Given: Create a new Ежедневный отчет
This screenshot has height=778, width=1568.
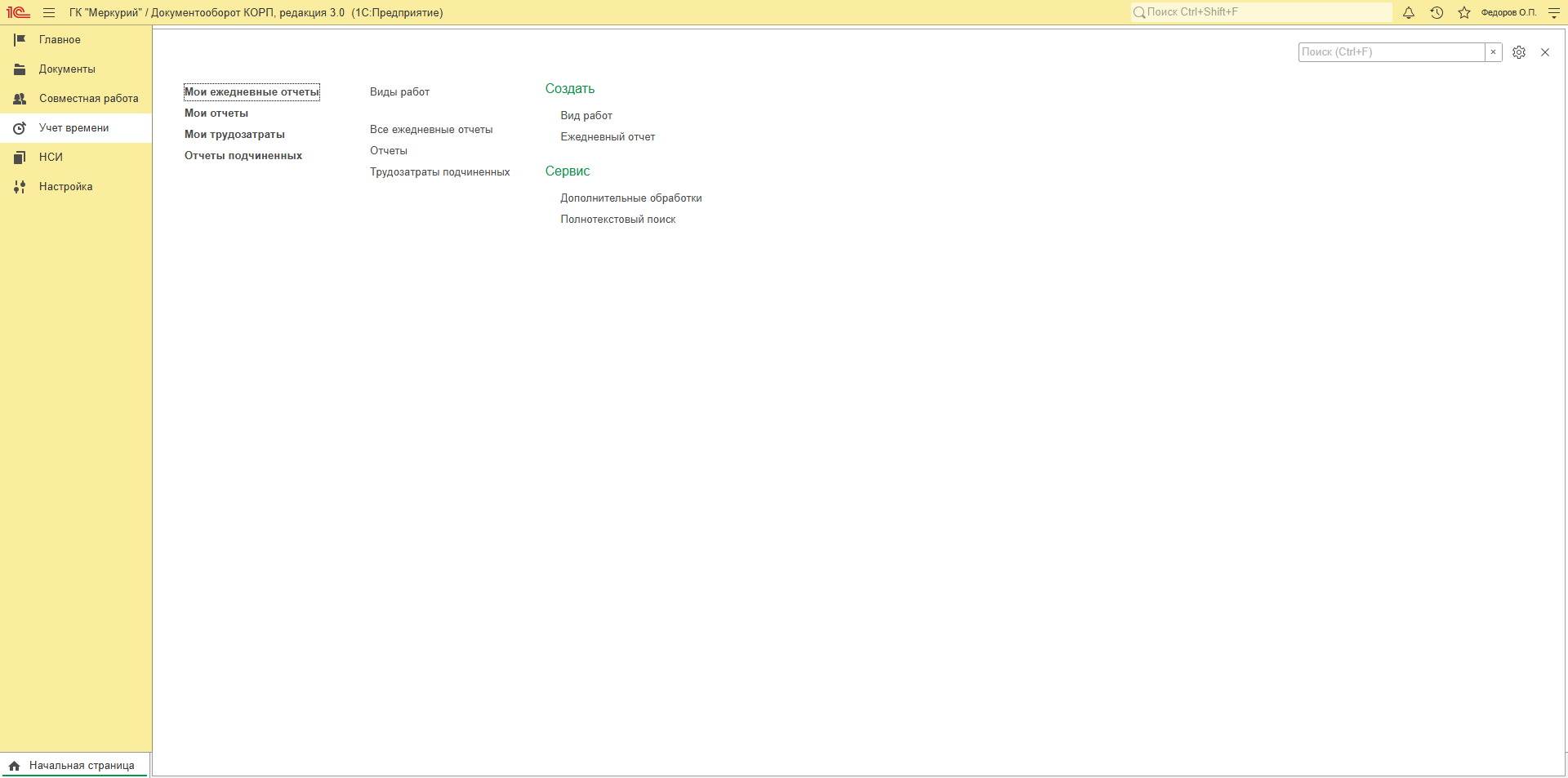Looking at the screenshot, I should click(x=608, y=137).
